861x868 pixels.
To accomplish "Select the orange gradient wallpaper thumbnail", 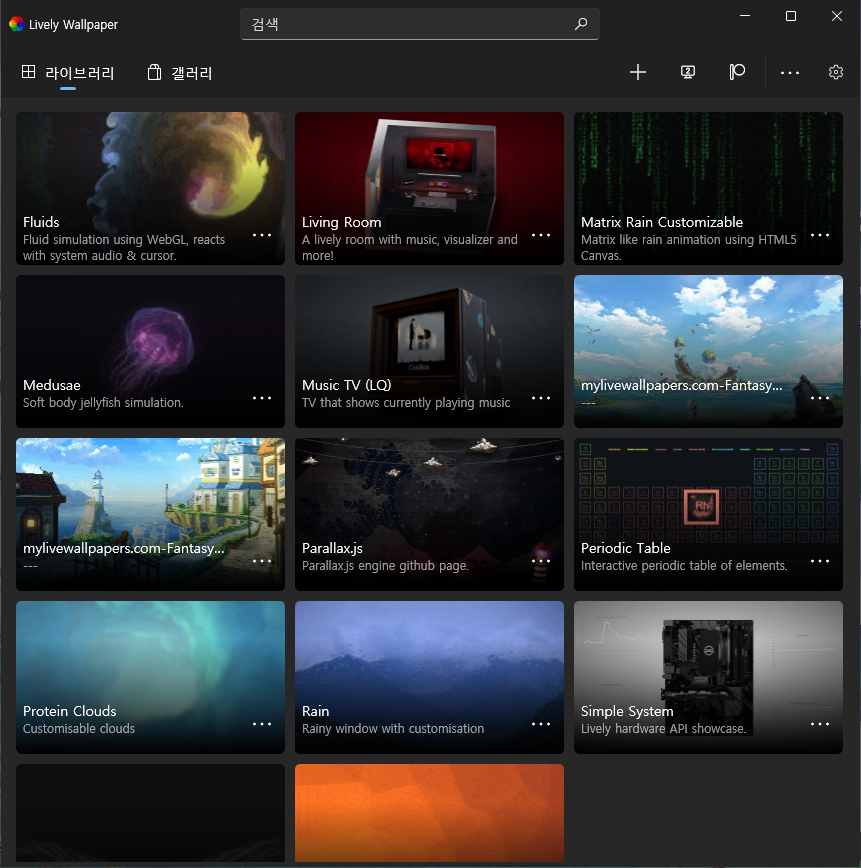I will click(x=430, y=813).
